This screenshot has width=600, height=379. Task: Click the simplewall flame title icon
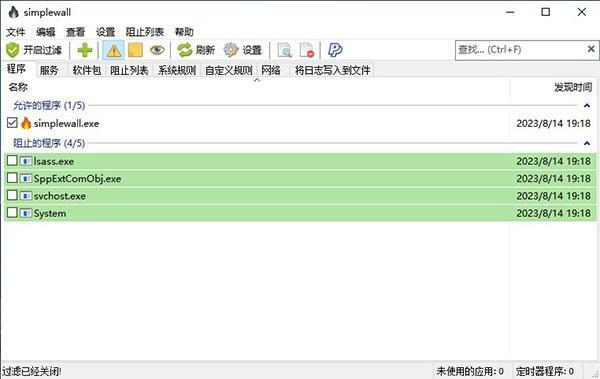tap(13, 12)
